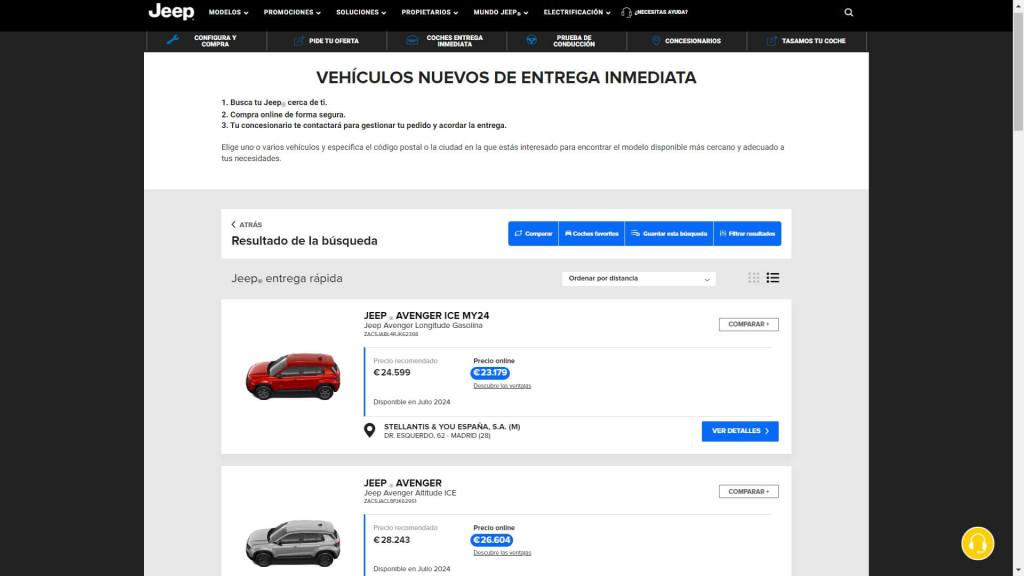Expand the Modelos menu
Screen dimensions: 1024x576
(228, 12)
